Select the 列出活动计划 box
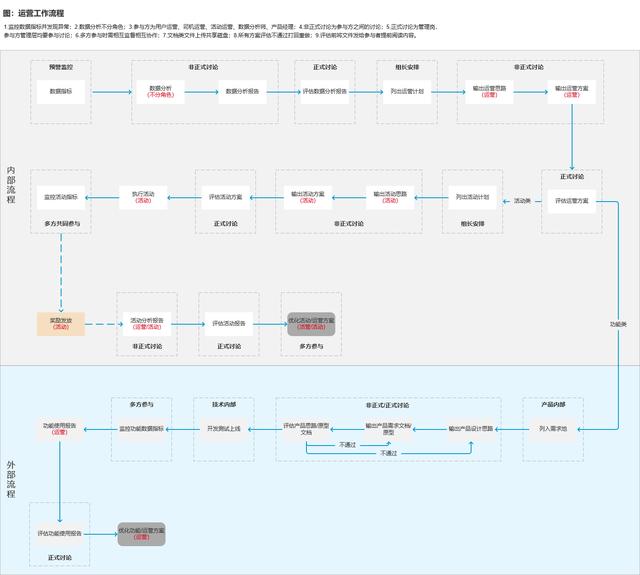This screenshot has width=640, height=575. click(x=472, y=198)
